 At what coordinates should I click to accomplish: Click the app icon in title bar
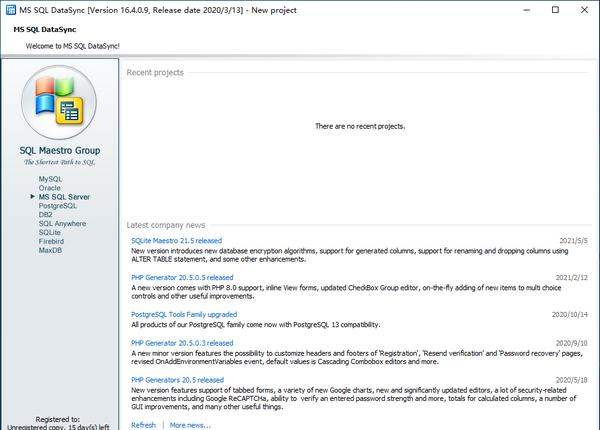pos(11,10)
